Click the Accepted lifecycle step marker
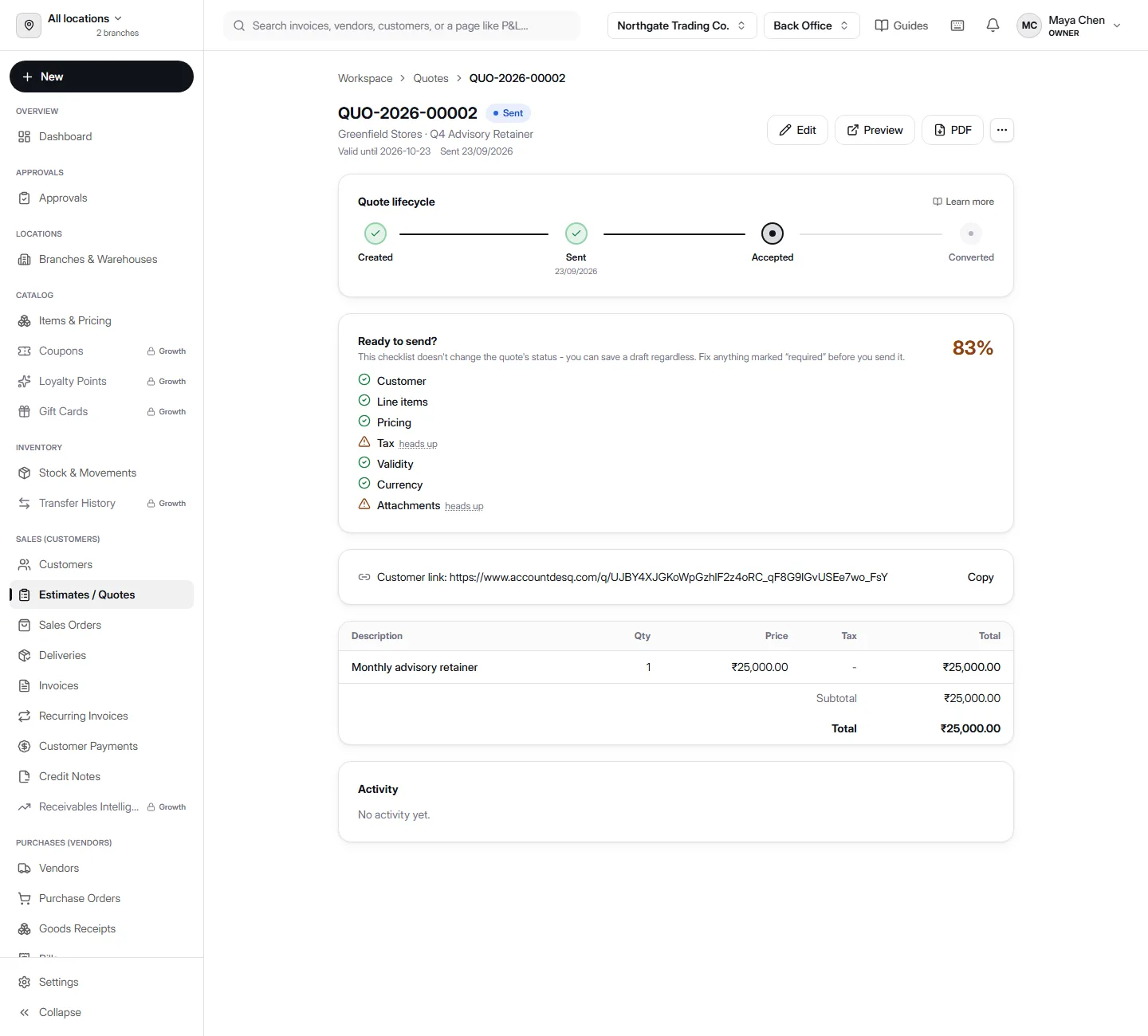Viewport: 1148px width, 1036px height. pyautogui.click(x=773, y=233)
